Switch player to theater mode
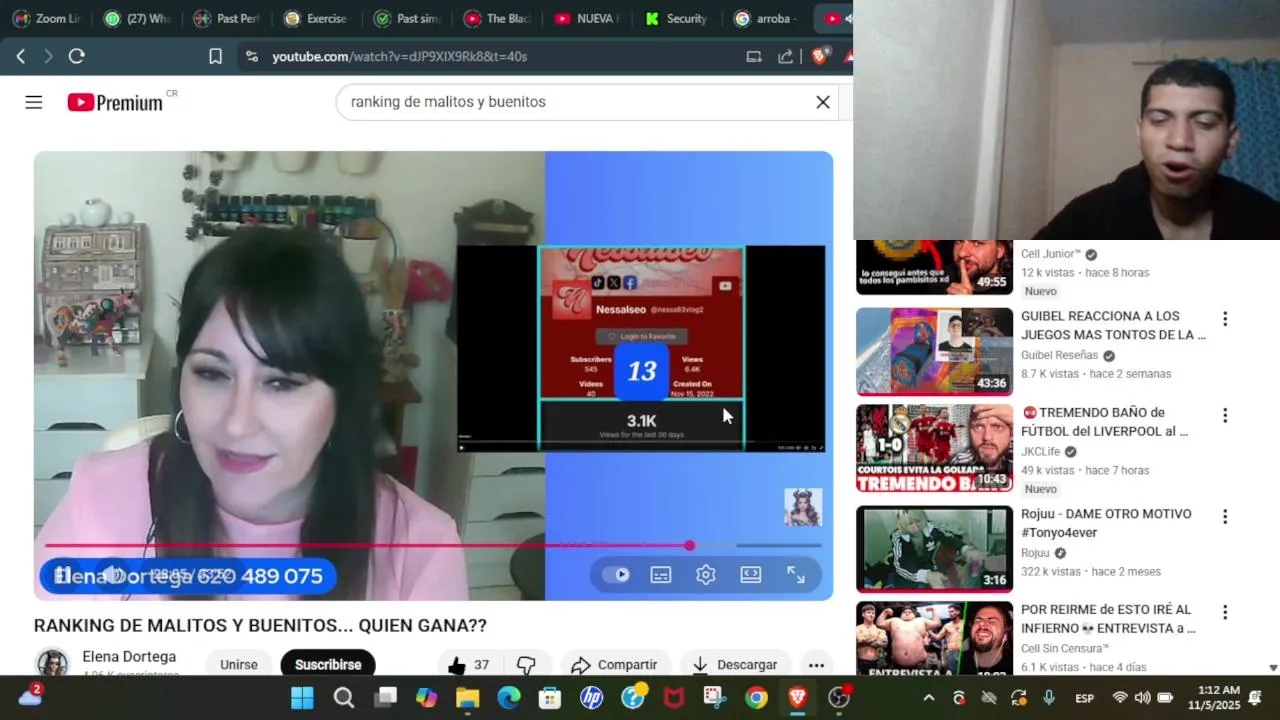The height and width of the screenshot is (720, 1280). [x=751, y=575]
